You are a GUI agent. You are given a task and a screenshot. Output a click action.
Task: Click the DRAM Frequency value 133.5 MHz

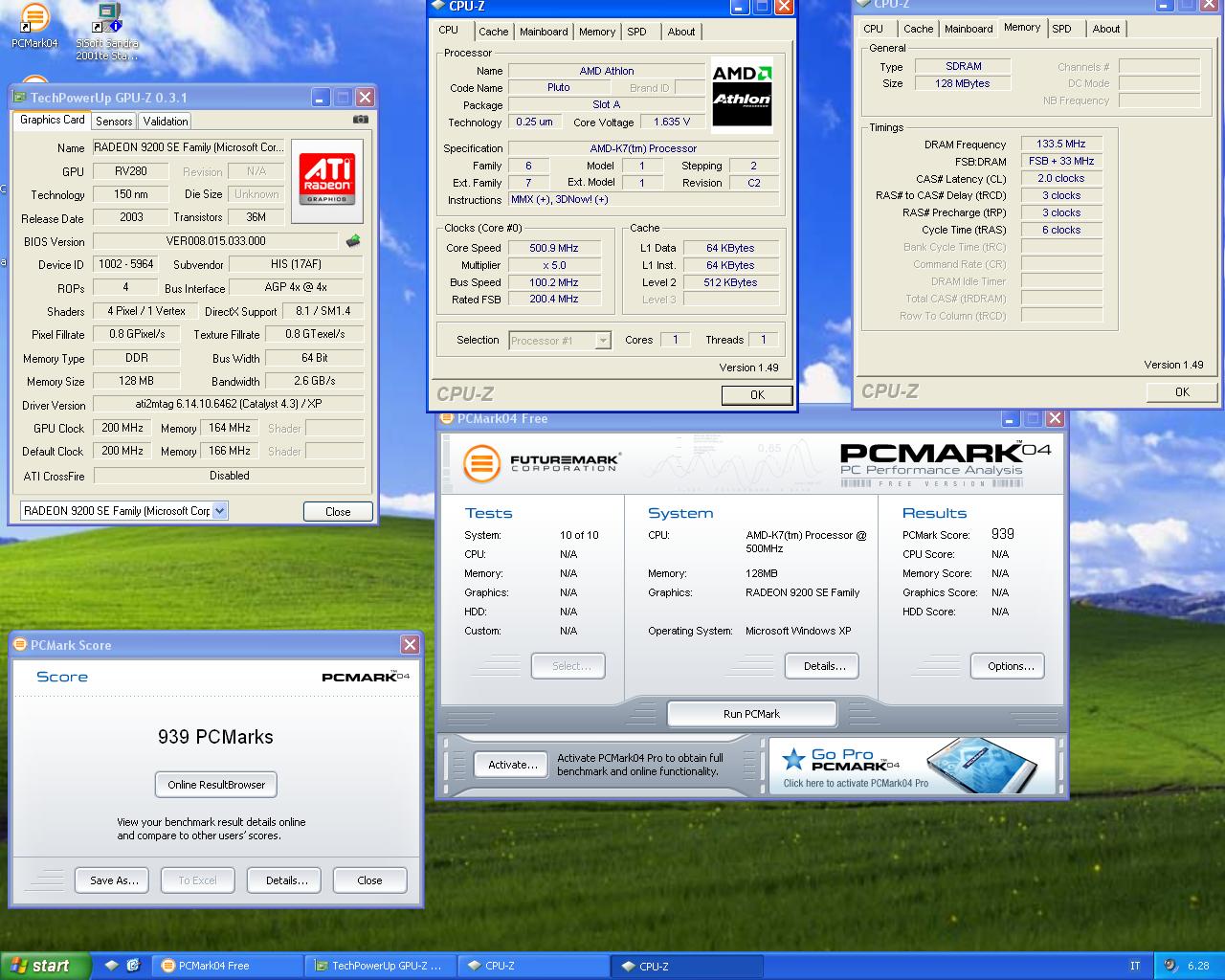(1061, 144)
